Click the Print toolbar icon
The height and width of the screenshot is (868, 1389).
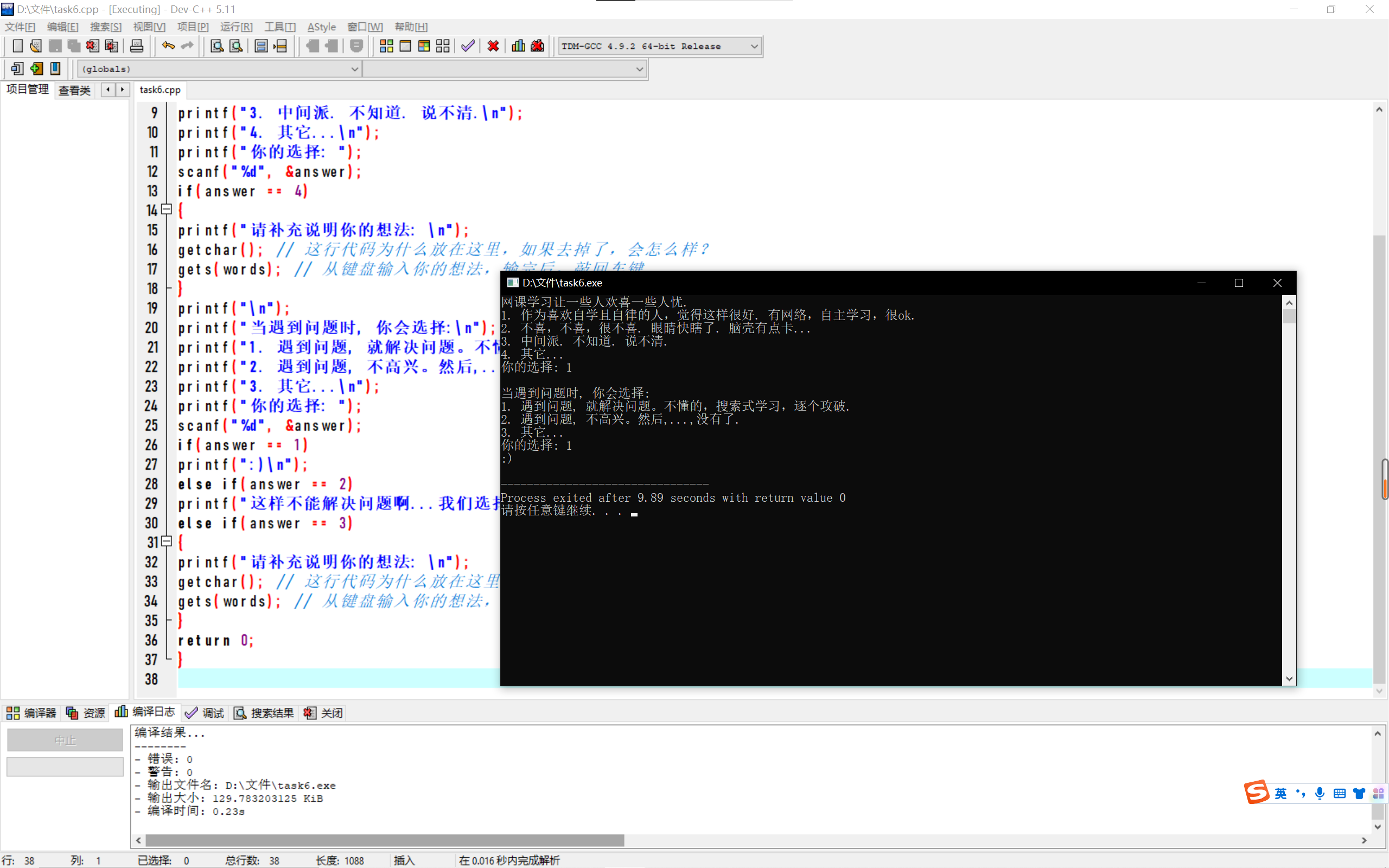coord(137,46)
